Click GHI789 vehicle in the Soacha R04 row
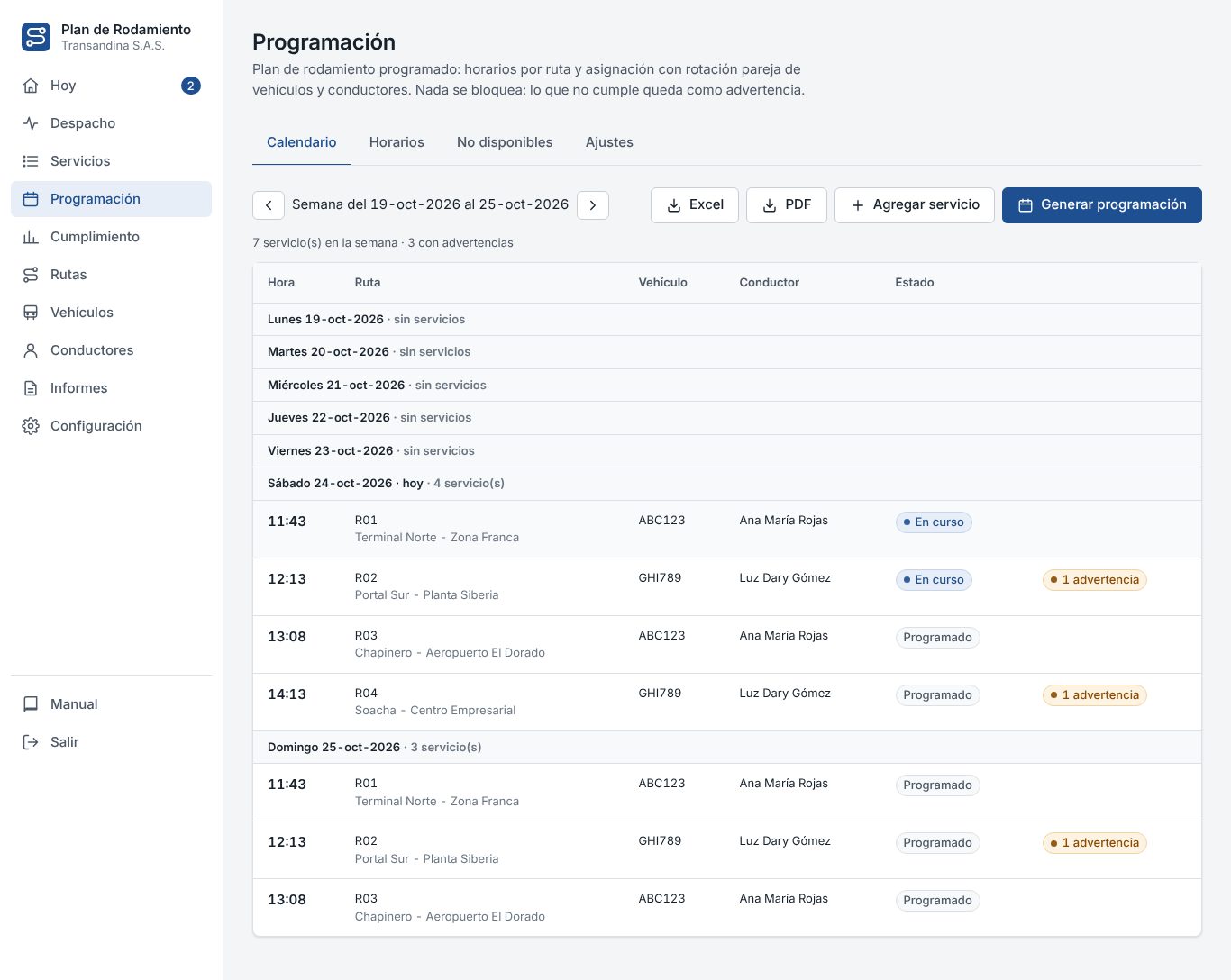Viewport: 1231px width, 980px height. click(x=661, y=694)
